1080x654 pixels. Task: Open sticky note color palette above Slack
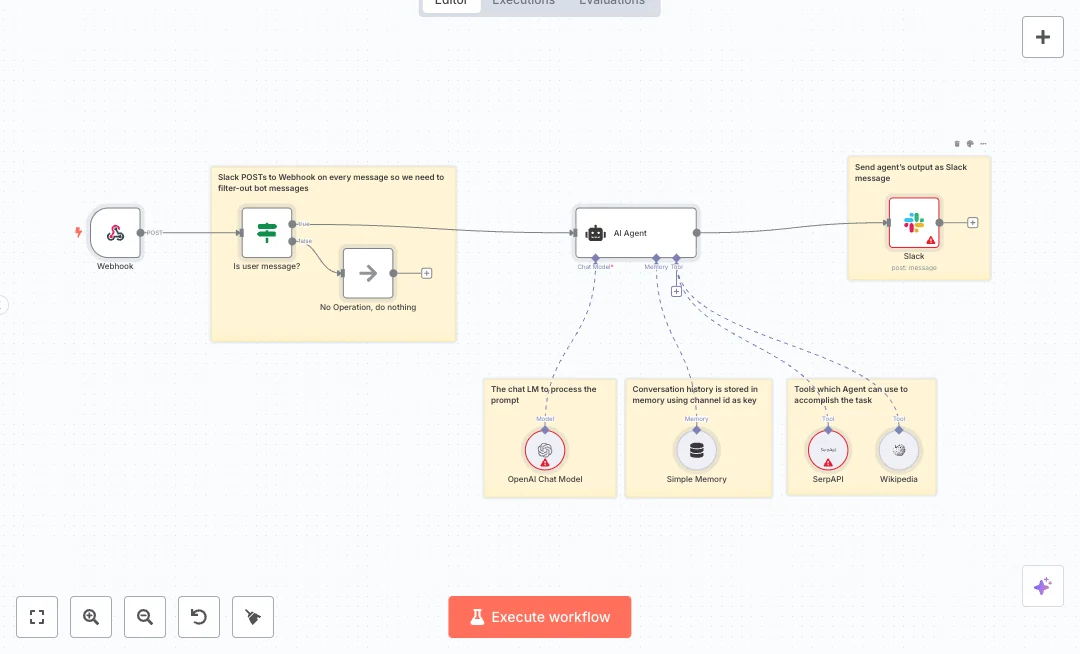[x=970, y=144]
